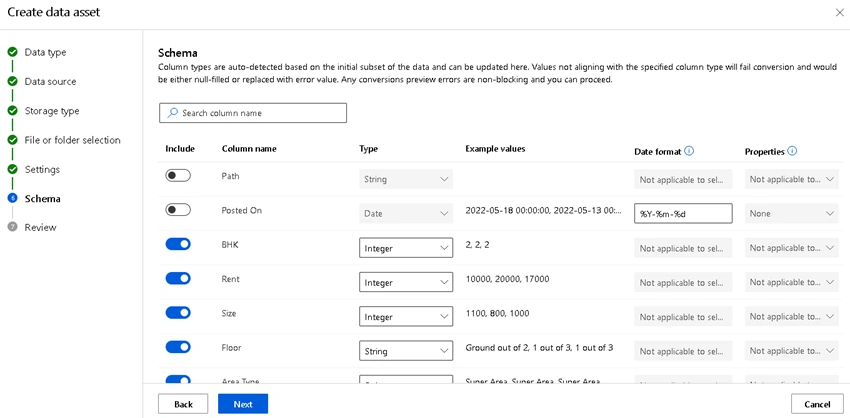Click the Settings step checkmark icon
The image size is (850, 418).
coord(12,169)
